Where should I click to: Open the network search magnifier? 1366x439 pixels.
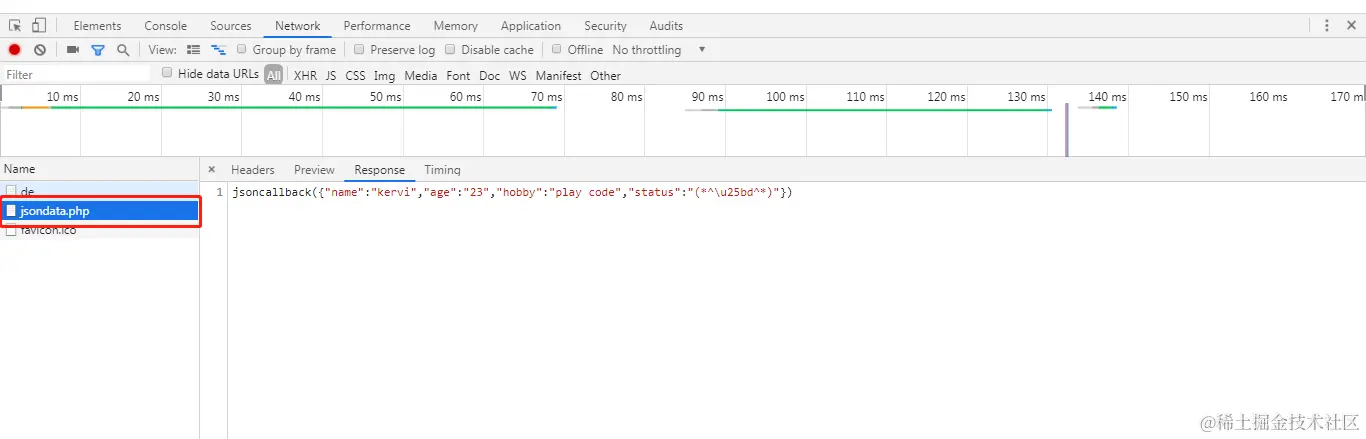click(123, 49)
